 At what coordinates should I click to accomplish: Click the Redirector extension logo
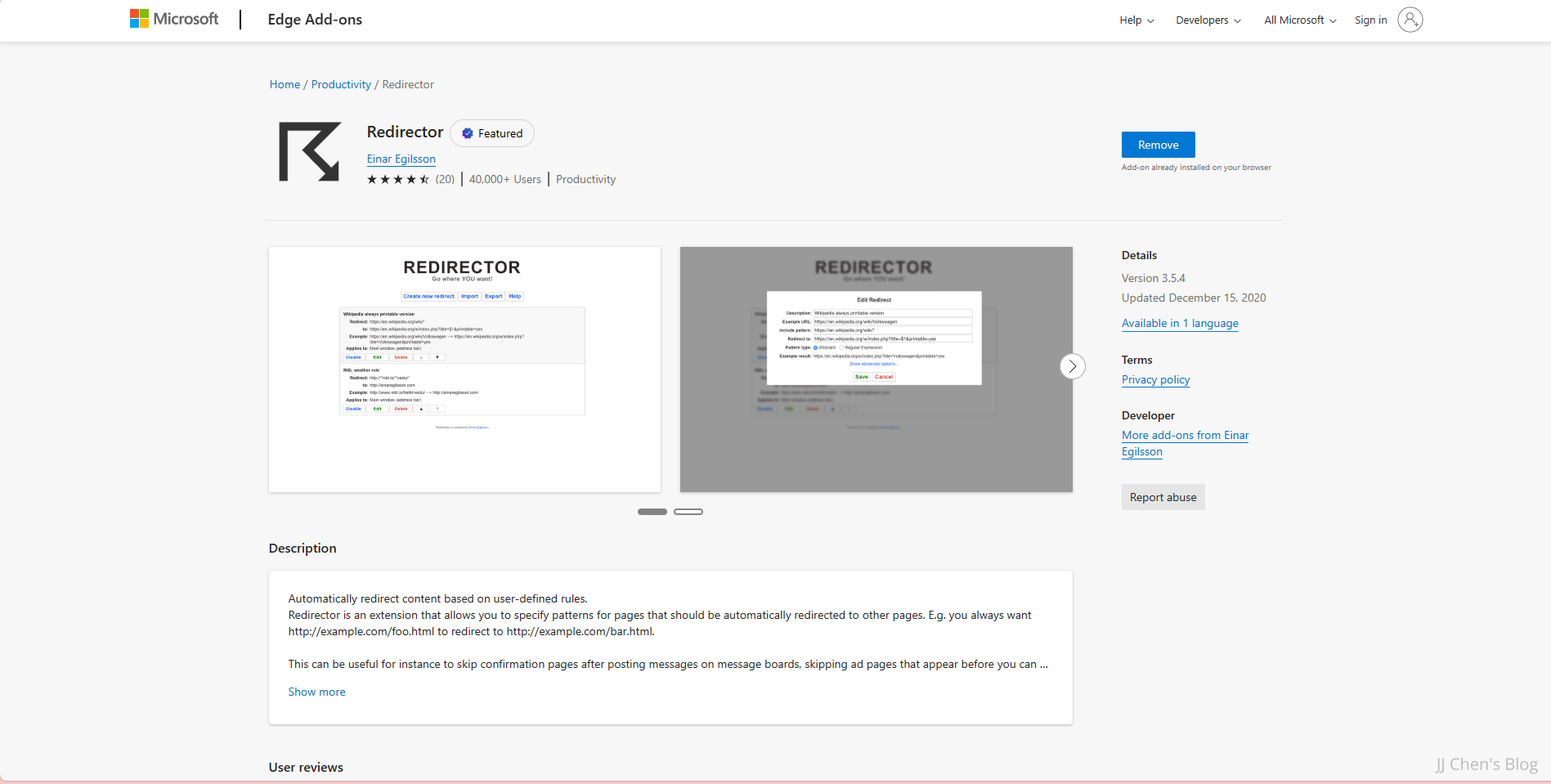coord(310,151)
